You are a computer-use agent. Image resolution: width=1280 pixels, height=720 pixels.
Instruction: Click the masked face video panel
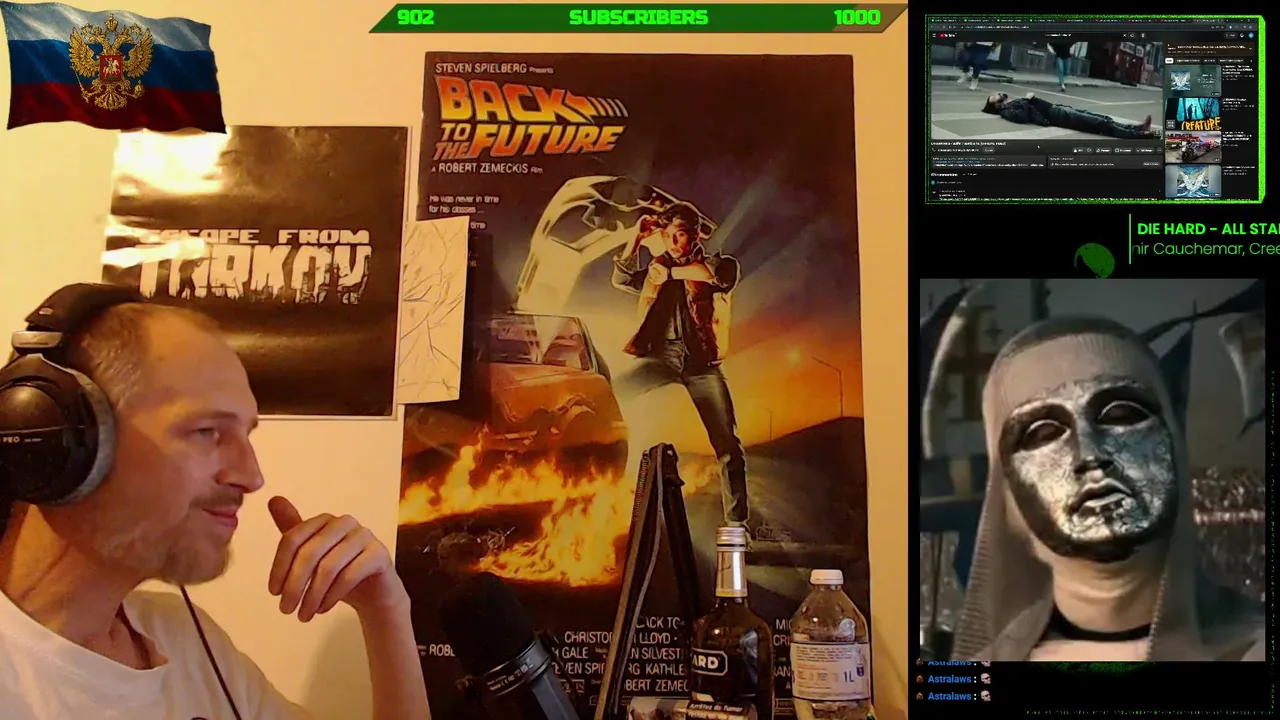pos(1092,469)
